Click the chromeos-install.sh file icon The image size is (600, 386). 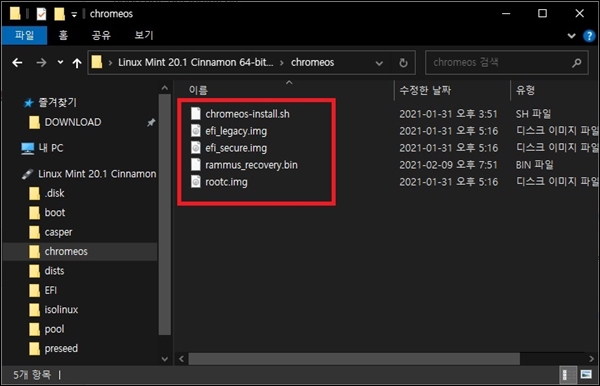pyautogui.click(x=196, y=114)
